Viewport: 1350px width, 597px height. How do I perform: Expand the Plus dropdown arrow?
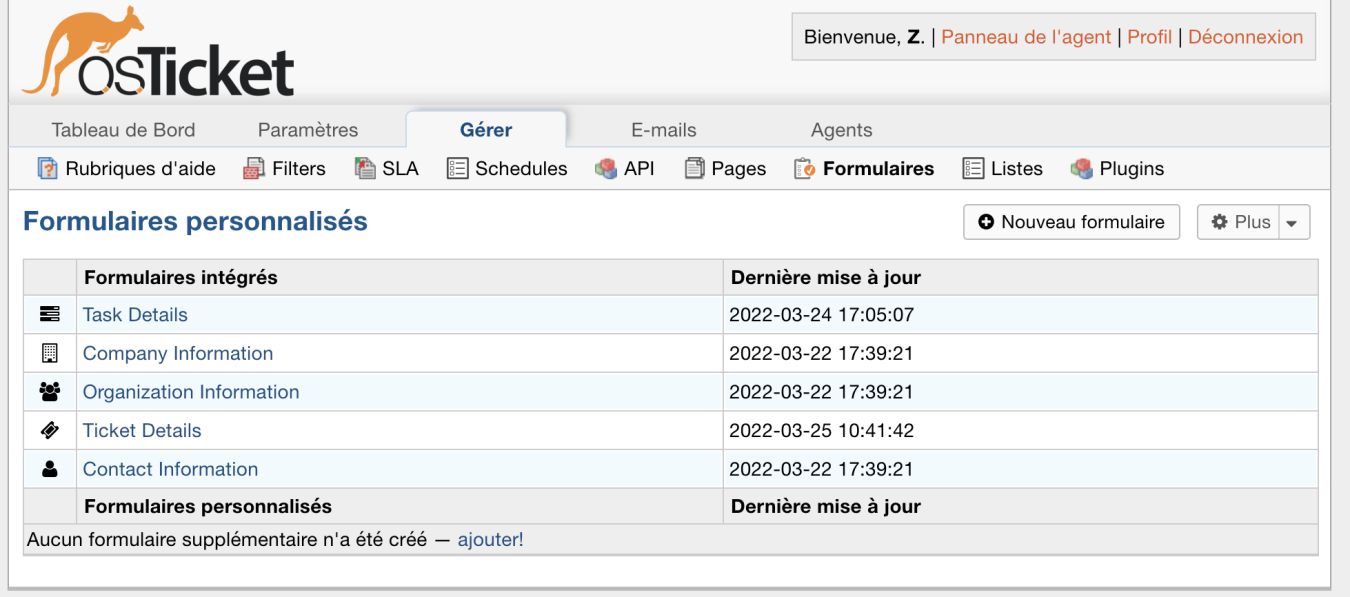1291,223
